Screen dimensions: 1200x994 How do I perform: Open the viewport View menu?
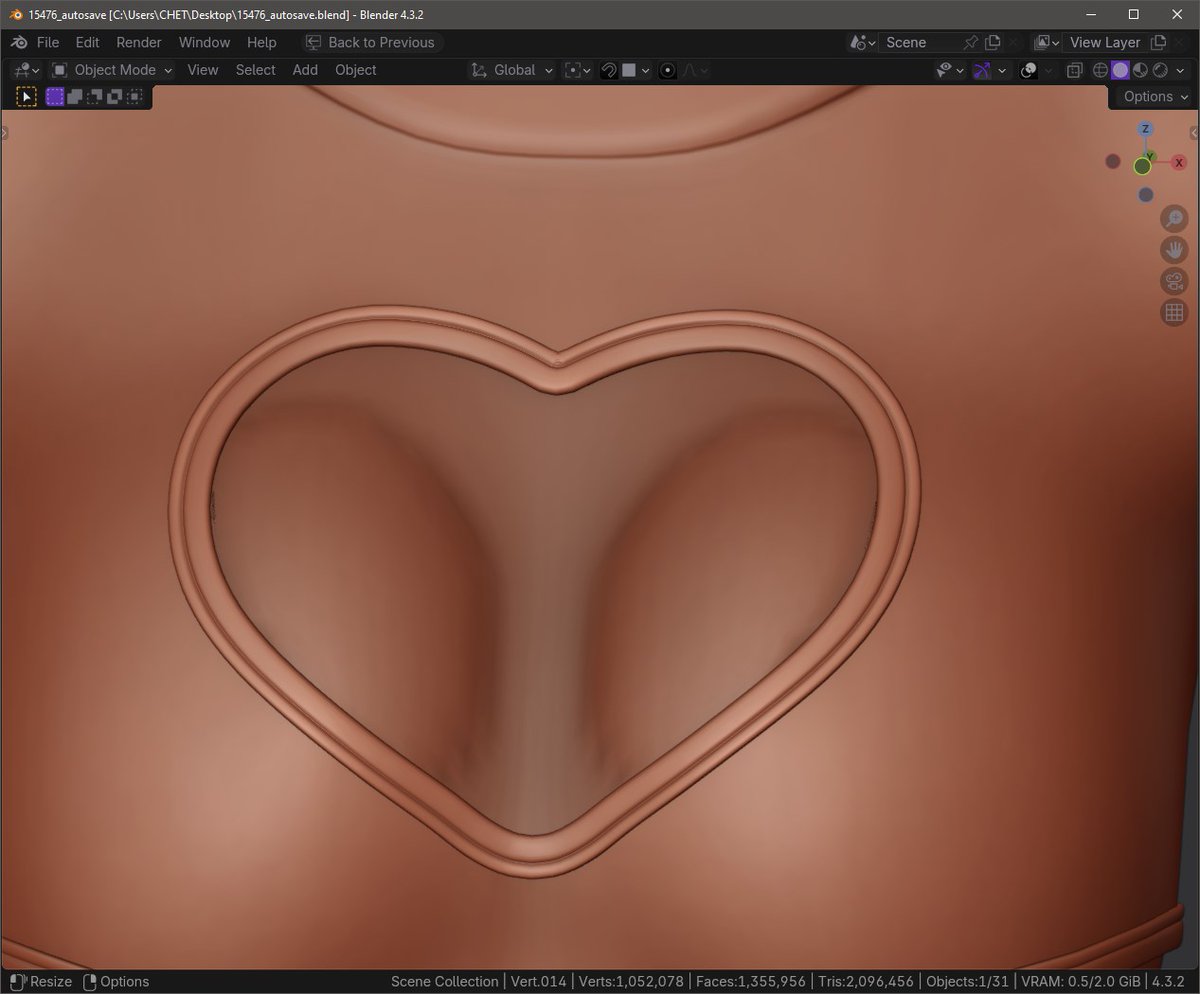[x=202, y=70]
